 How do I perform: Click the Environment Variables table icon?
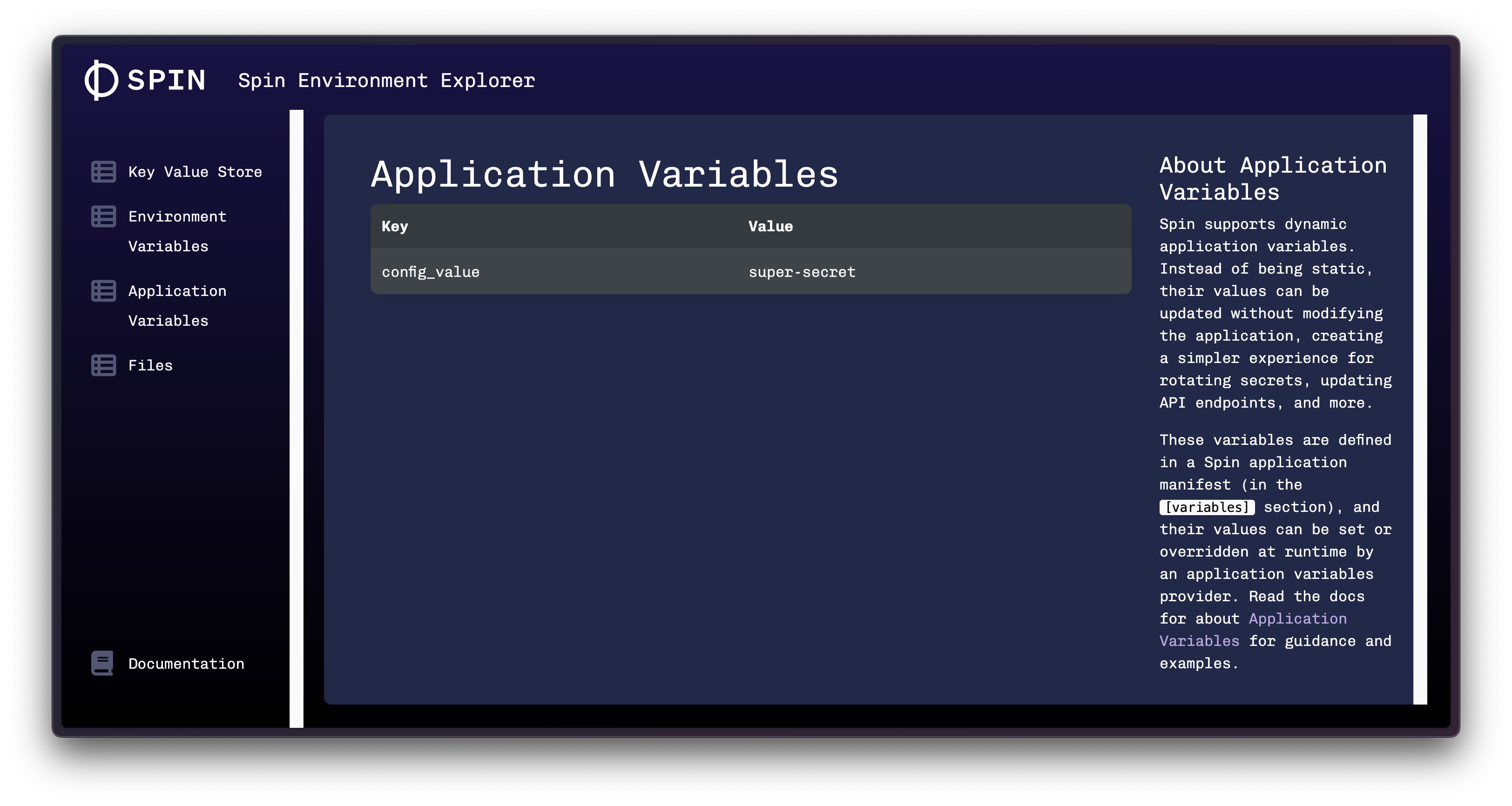[x=103, y=216]
